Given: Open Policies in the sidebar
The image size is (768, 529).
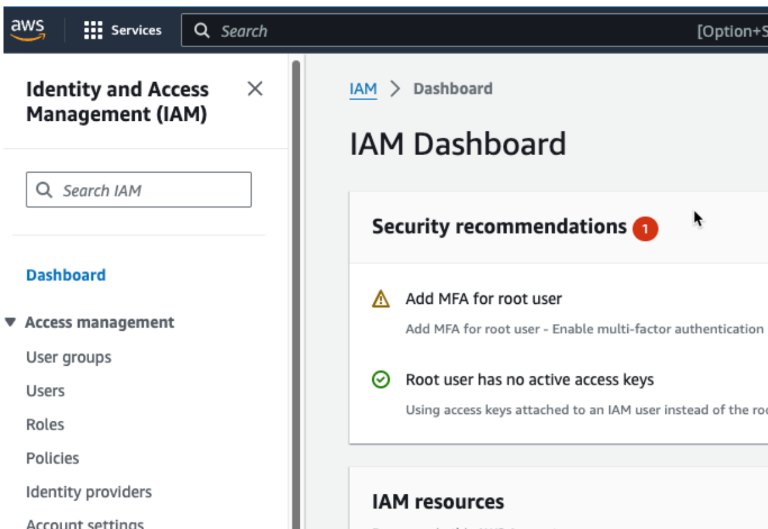Looking at the screenshot, I should click(52, 458).
